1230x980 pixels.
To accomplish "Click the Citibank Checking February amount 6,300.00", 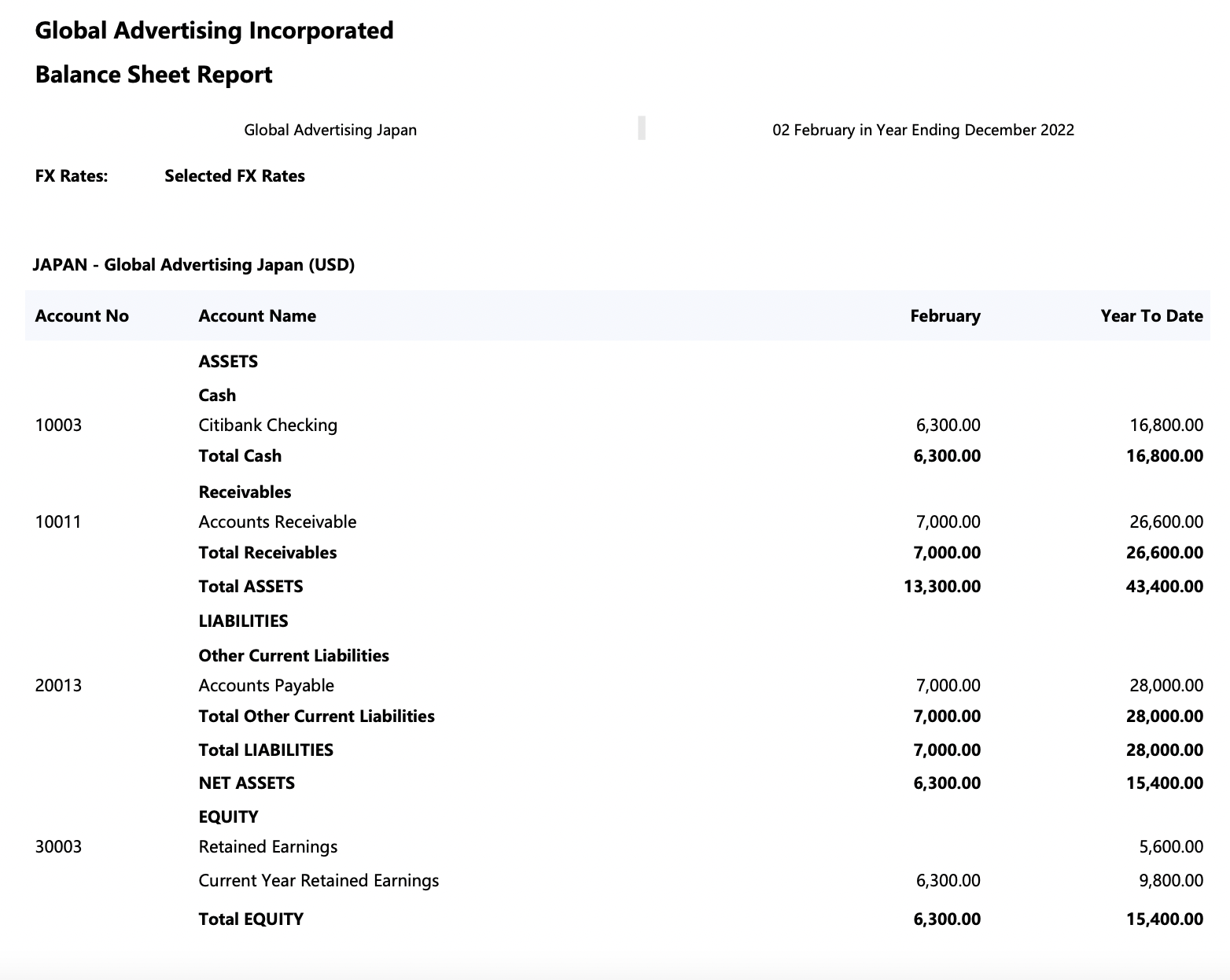I will click(948, 425).
